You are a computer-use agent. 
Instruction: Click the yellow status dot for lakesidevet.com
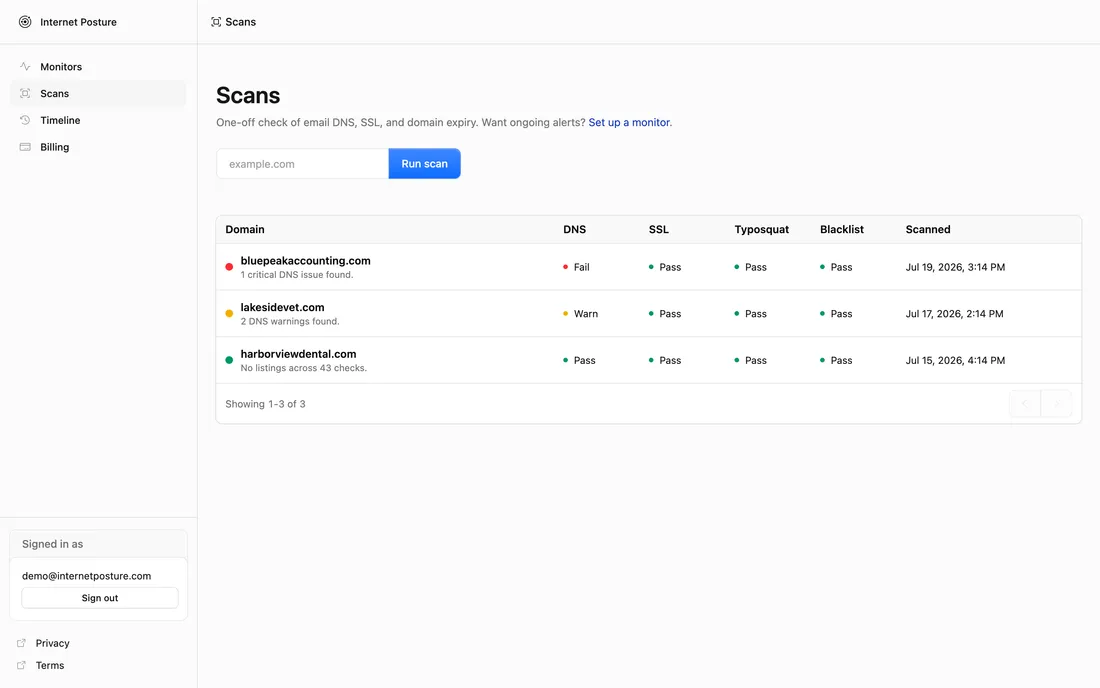[x=229, y=313]
